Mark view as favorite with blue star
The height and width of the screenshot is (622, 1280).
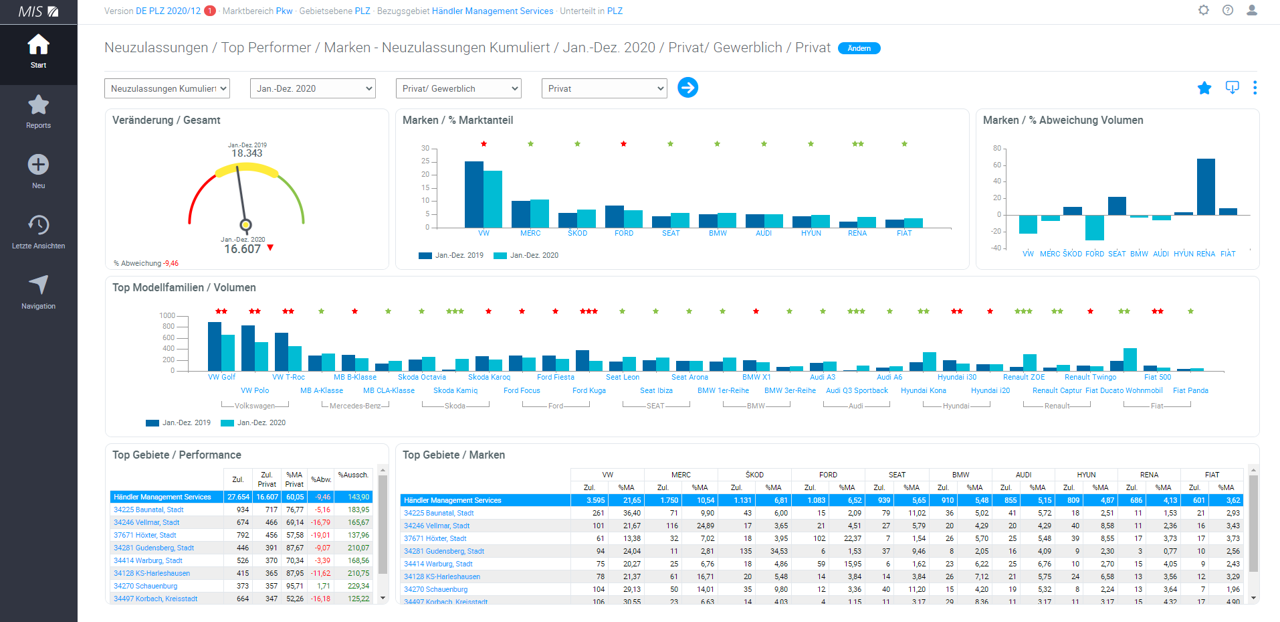pos(1204,88)
